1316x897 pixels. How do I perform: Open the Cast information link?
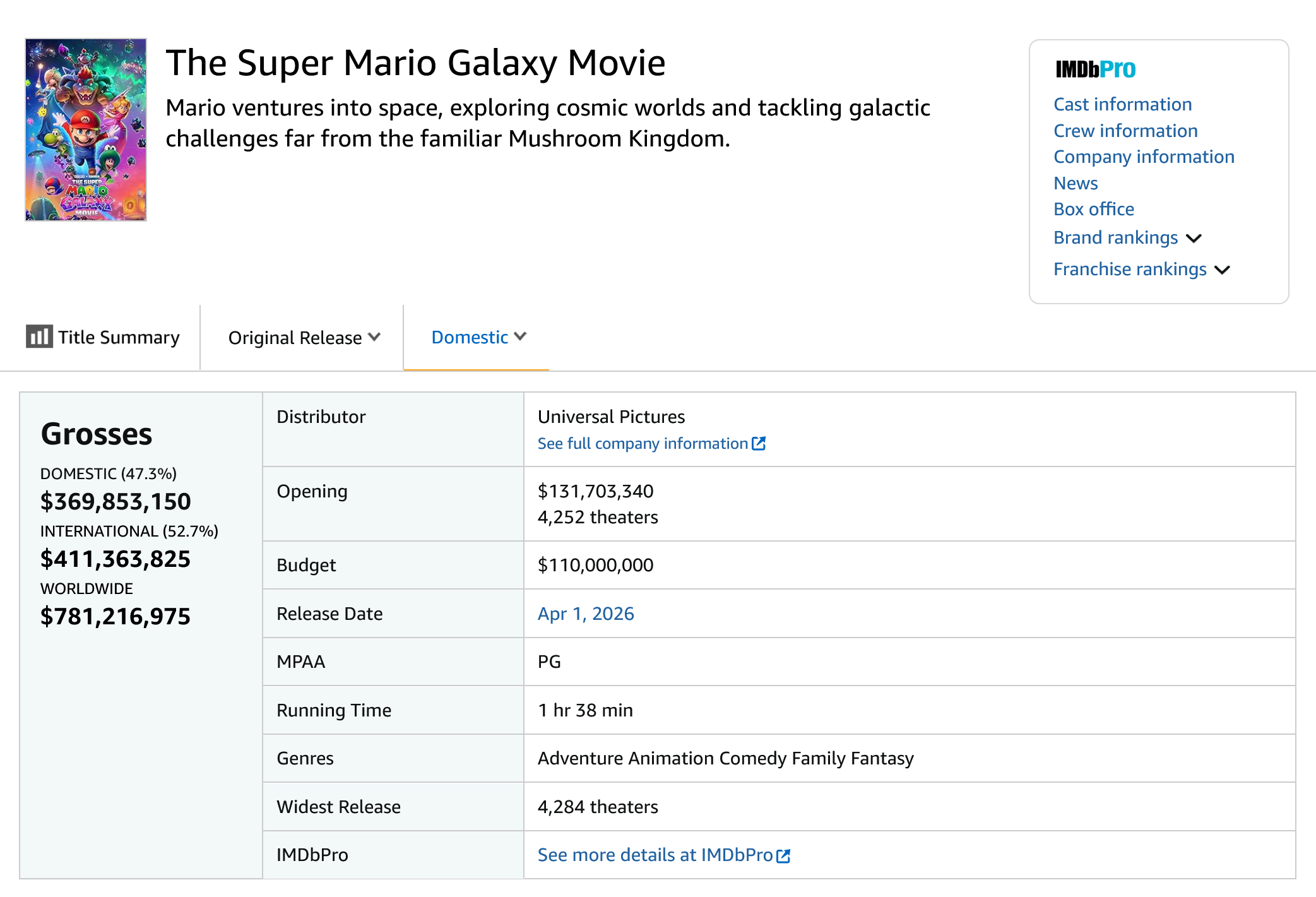pos(1122,104)
